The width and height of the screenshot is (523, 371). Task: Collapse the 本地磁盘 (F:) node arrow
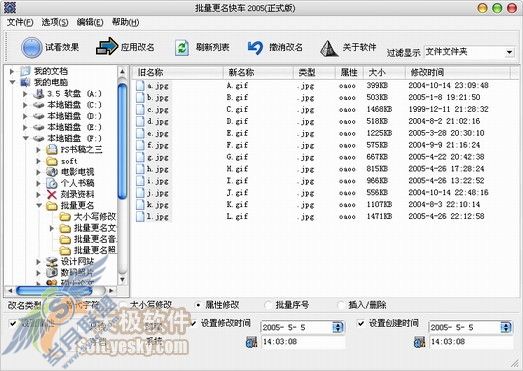click(x=25, y=138)
